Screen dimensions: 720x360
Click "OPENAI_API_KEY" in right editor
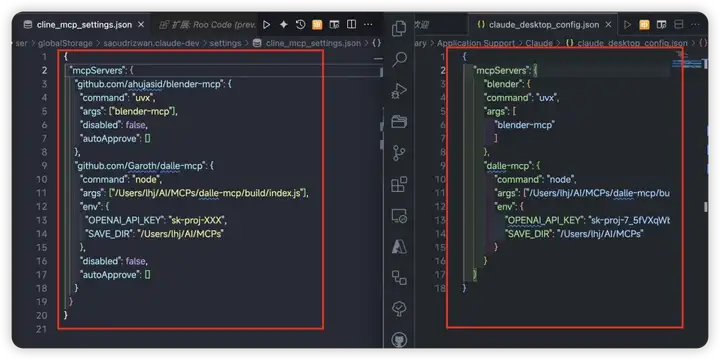[x=544, y=220]
